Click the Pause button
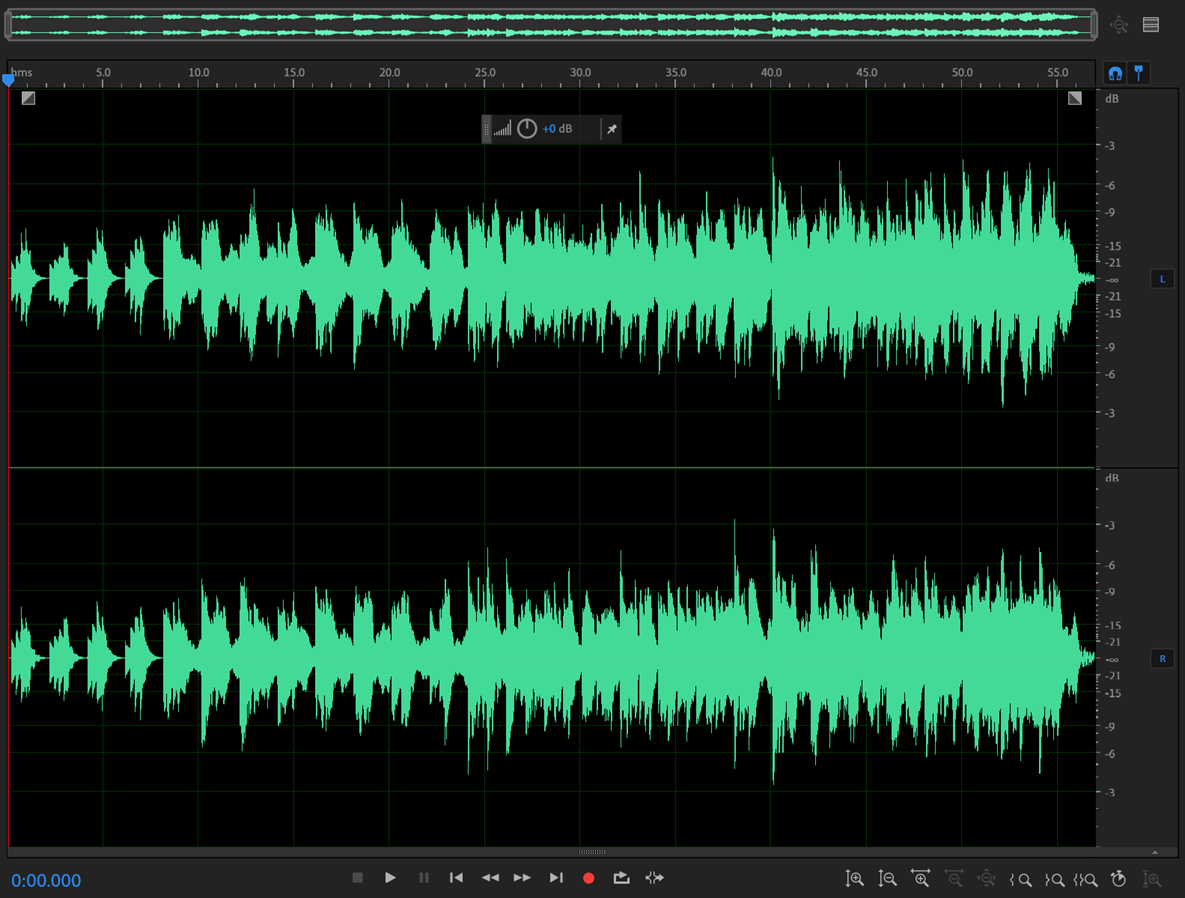Viewport: 1185px width, 898px height. pos(423,878)
